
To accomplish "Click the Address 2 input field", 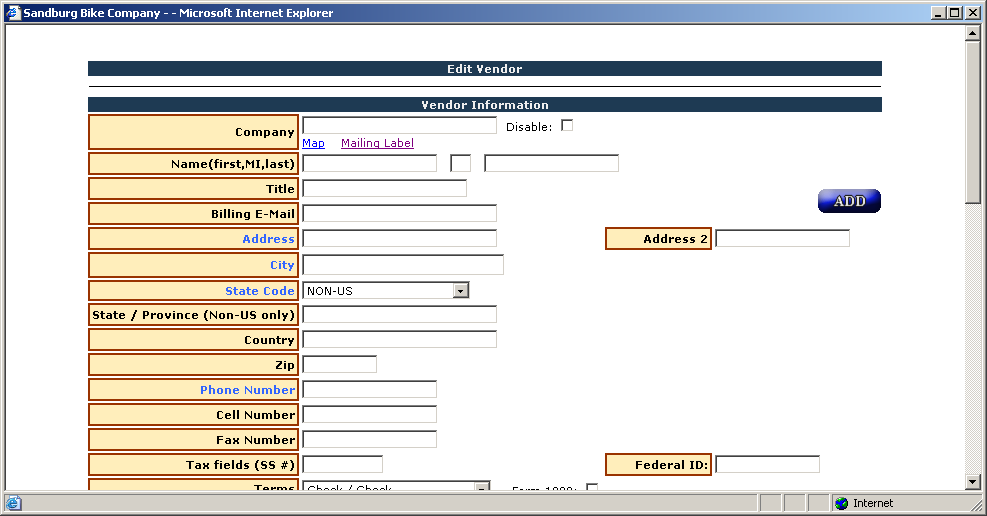I will point(782,238).
